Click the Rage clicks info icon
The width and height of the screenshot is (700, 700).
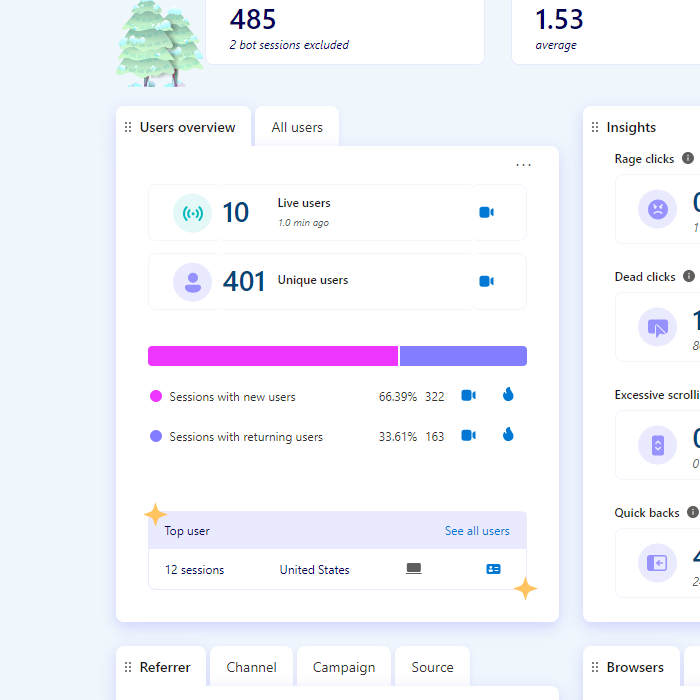pyautogui.click(x=688, y=158)
